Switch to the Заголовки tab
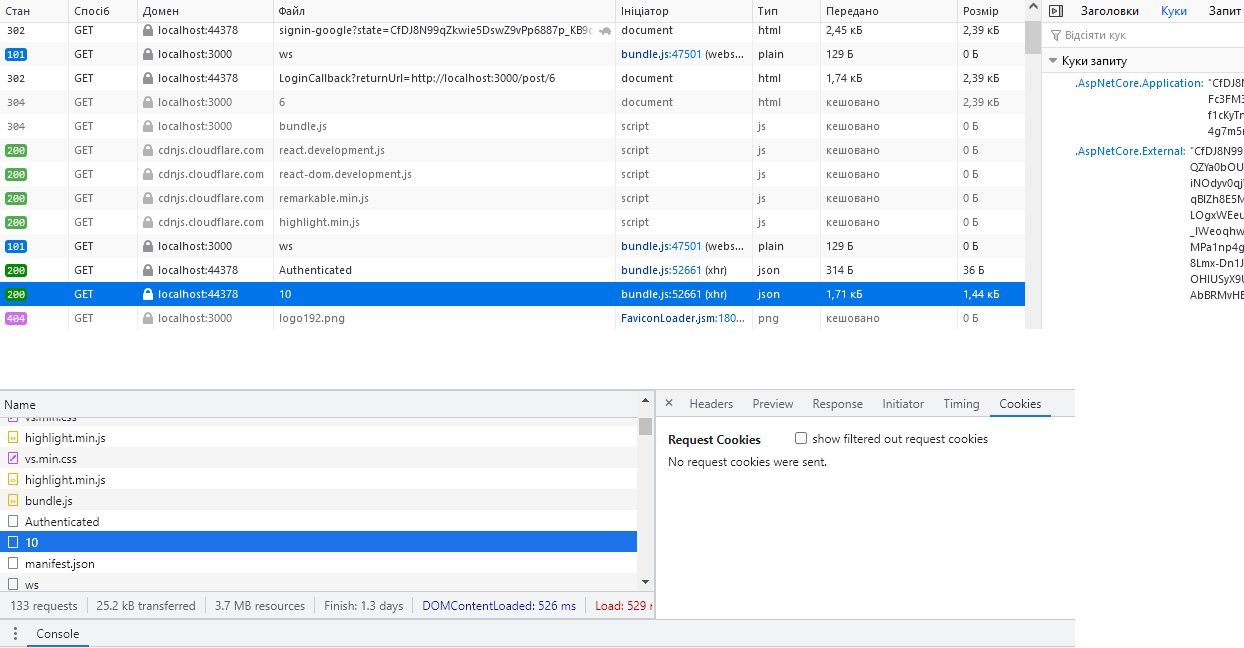Screen dimensions: 1244x648 point(1109,11)
